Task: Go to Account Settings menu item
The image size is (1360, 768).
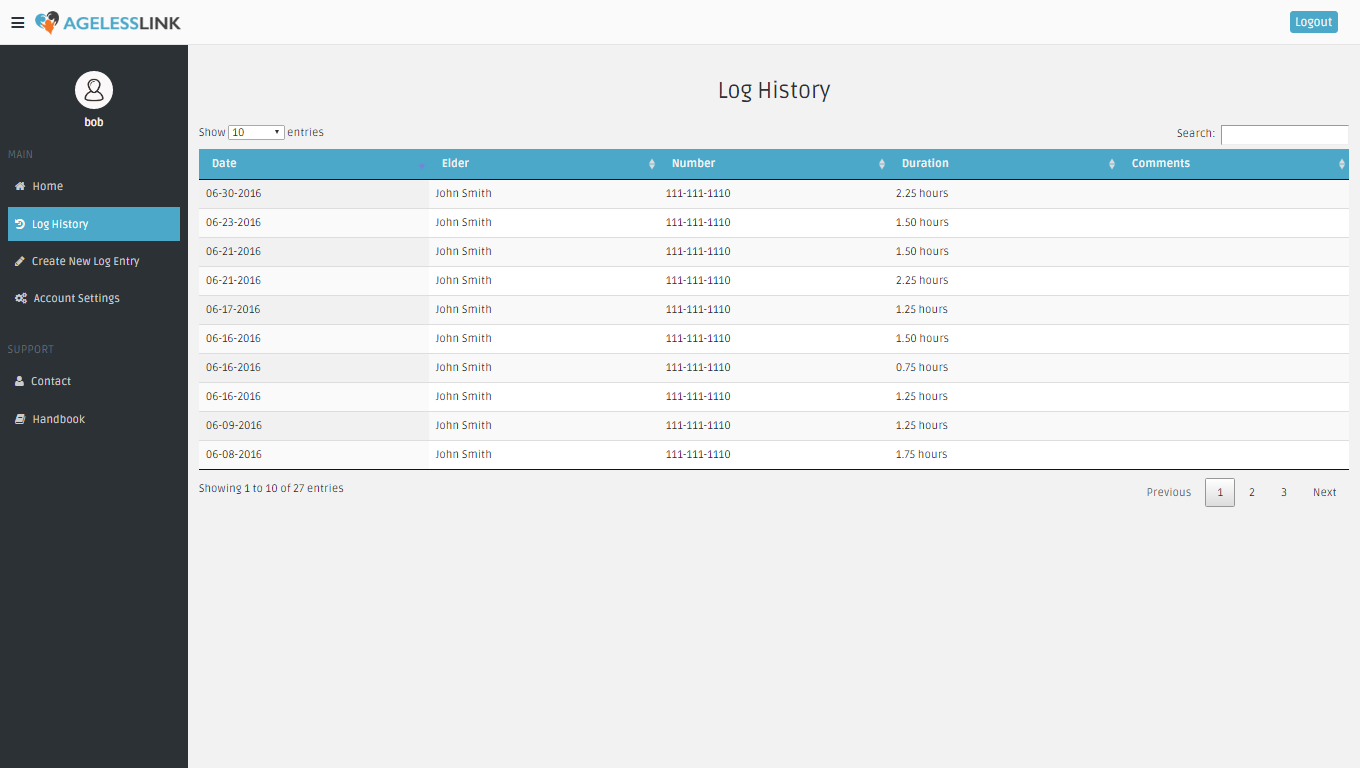Action: [76, 298]
